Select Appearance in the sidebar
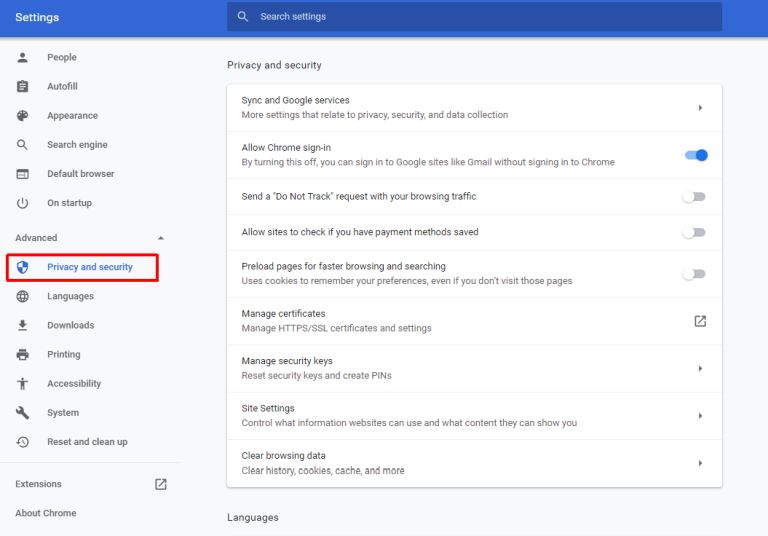This screenshot has height=536, width=768. (72, 116)
